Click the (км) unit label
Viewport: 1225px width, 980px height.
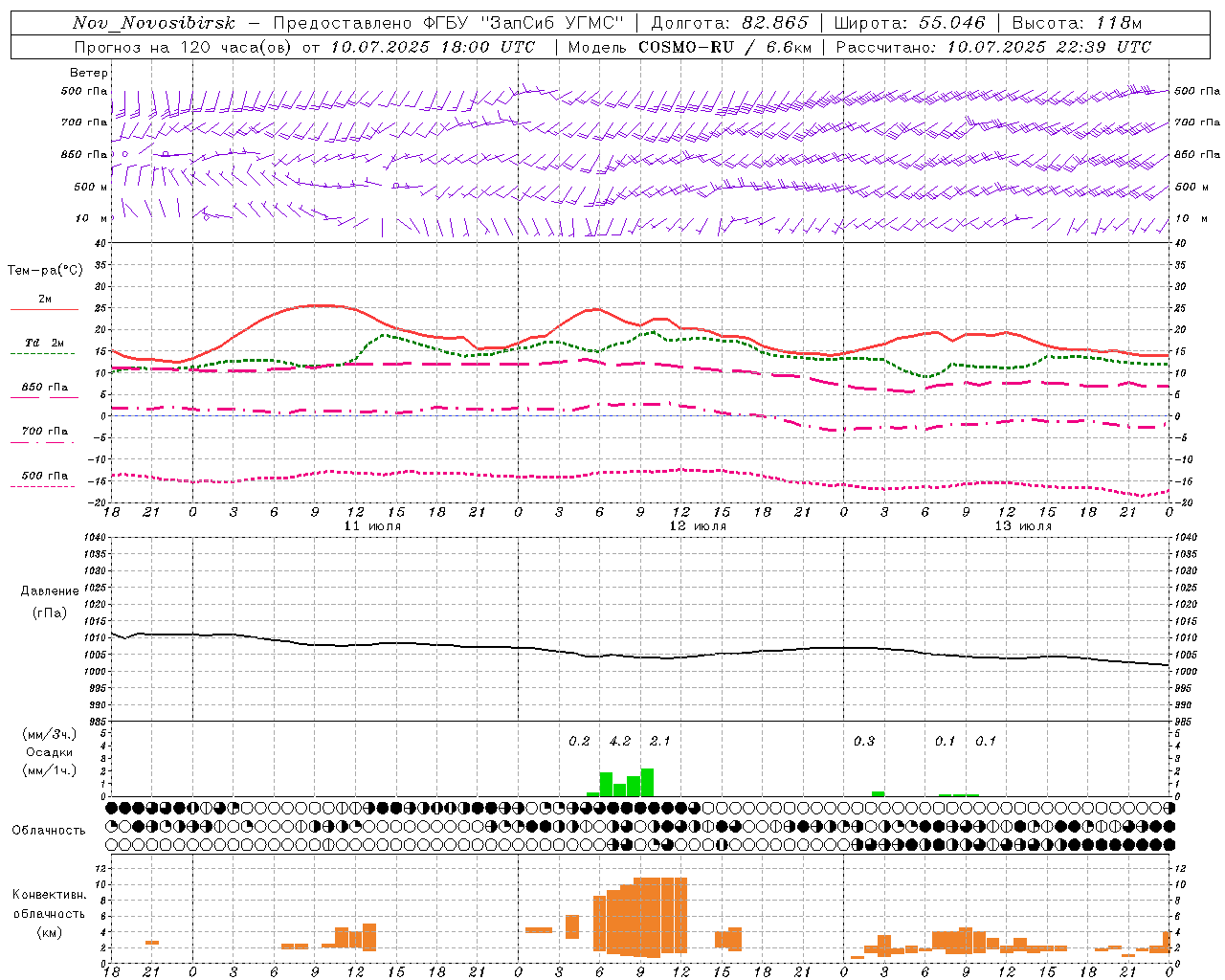click(x=49, y=932)
